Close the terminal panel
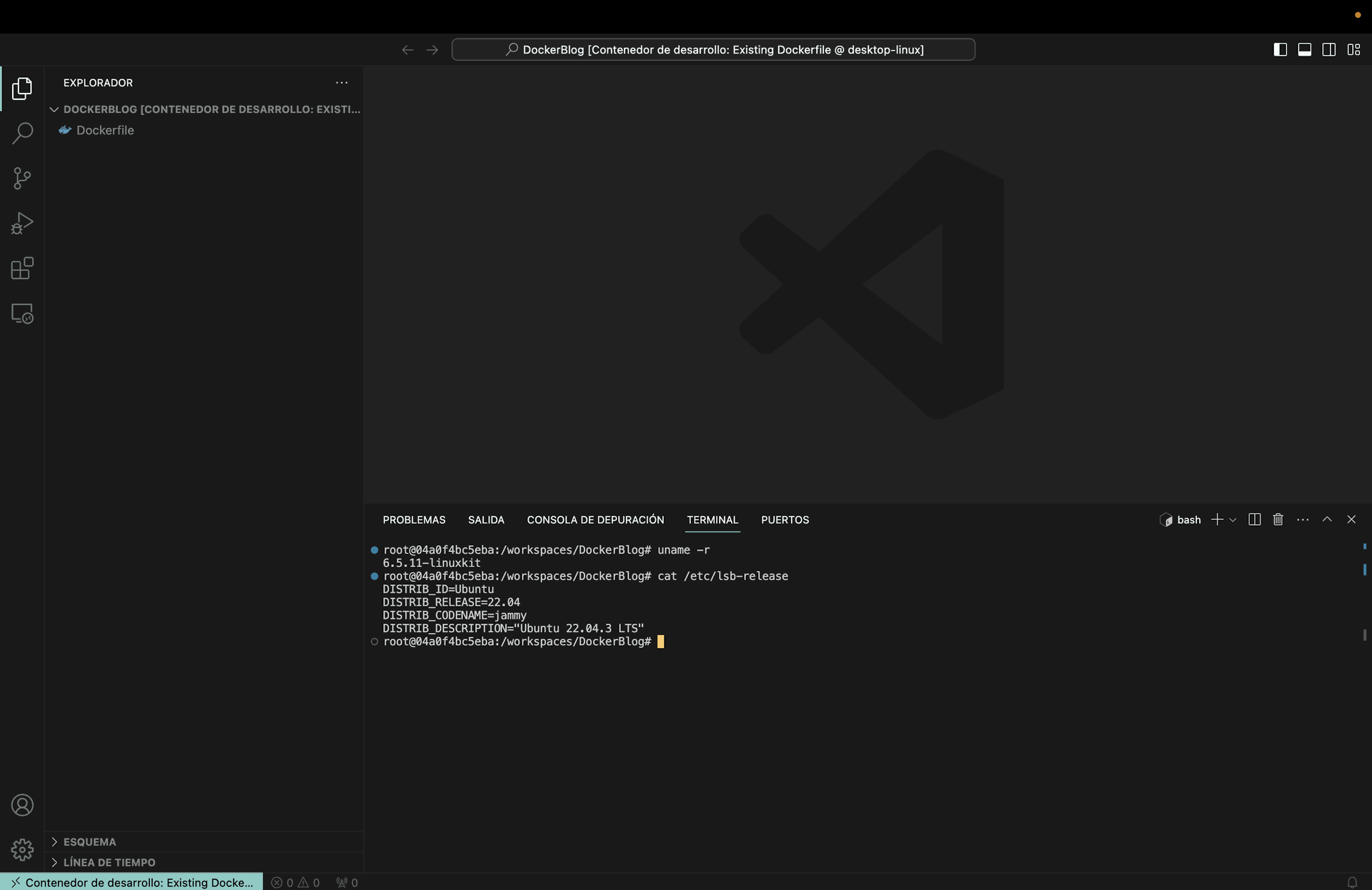 [x=1351, y=519]
